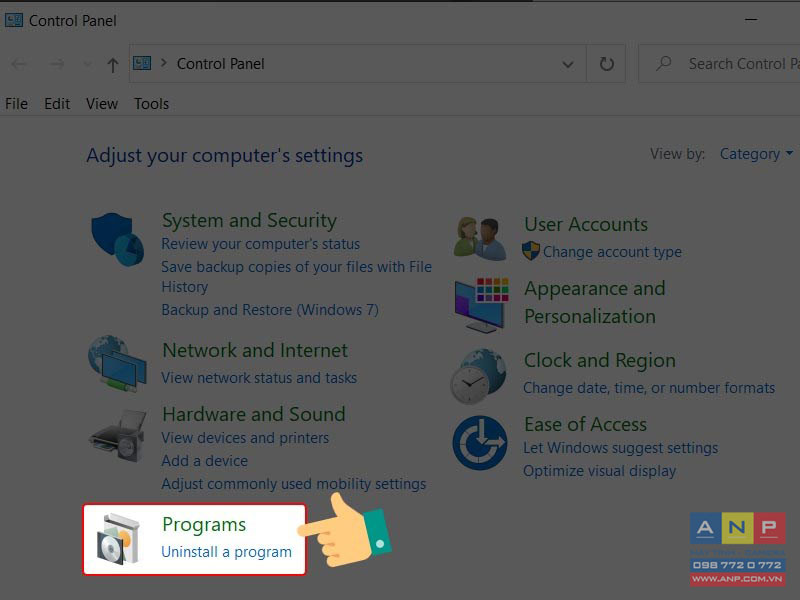Open the Ease of Access icon

[480, 442]
